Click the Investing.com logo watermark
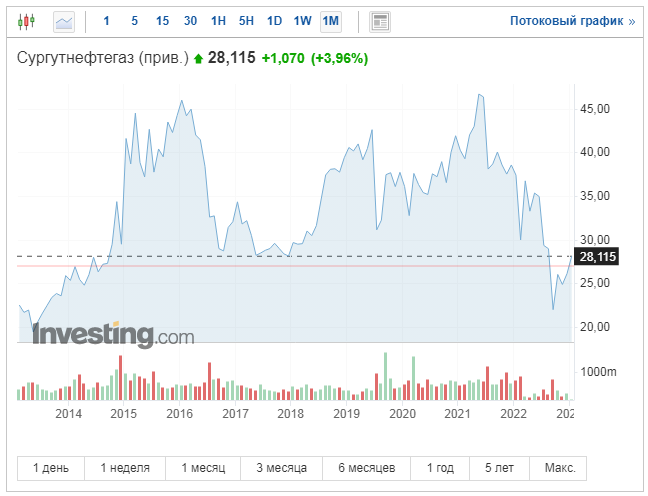This screenshot has height=496, width=648. pyautogui.click(x=113, y=334)
